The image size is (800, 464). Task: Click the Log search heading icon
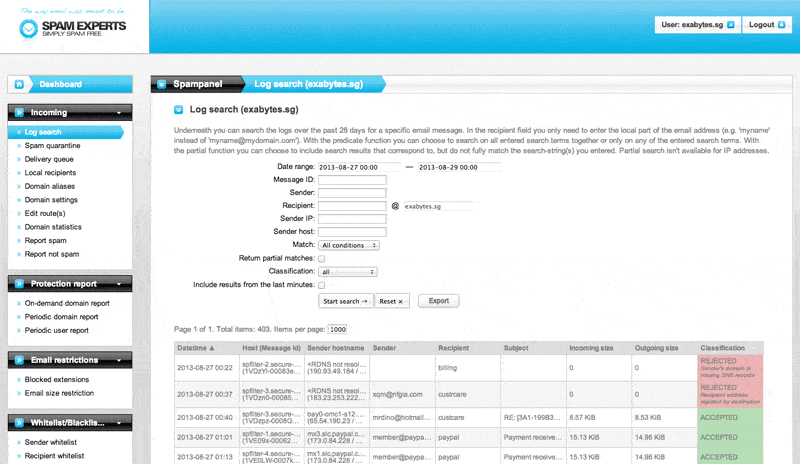click(x=178, y=109)
